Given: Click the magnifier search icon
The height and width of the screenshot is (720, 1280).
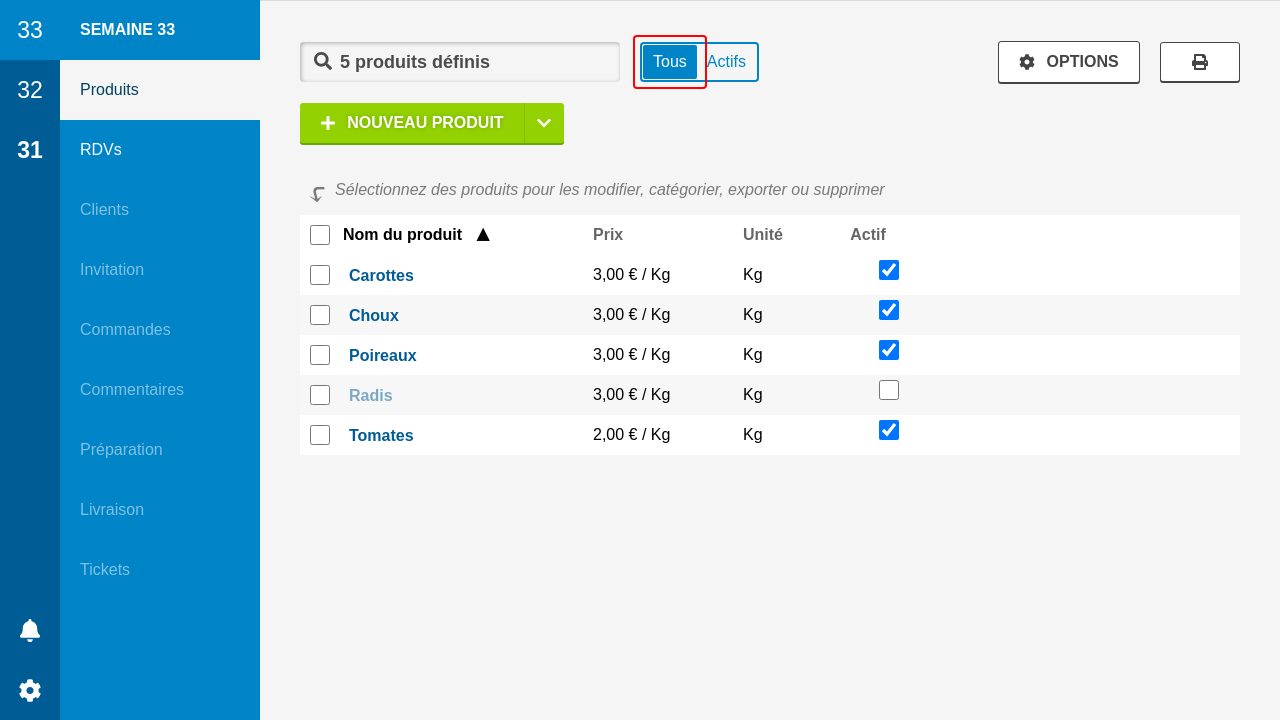Looking at the screenshot, I should [323, 61].
